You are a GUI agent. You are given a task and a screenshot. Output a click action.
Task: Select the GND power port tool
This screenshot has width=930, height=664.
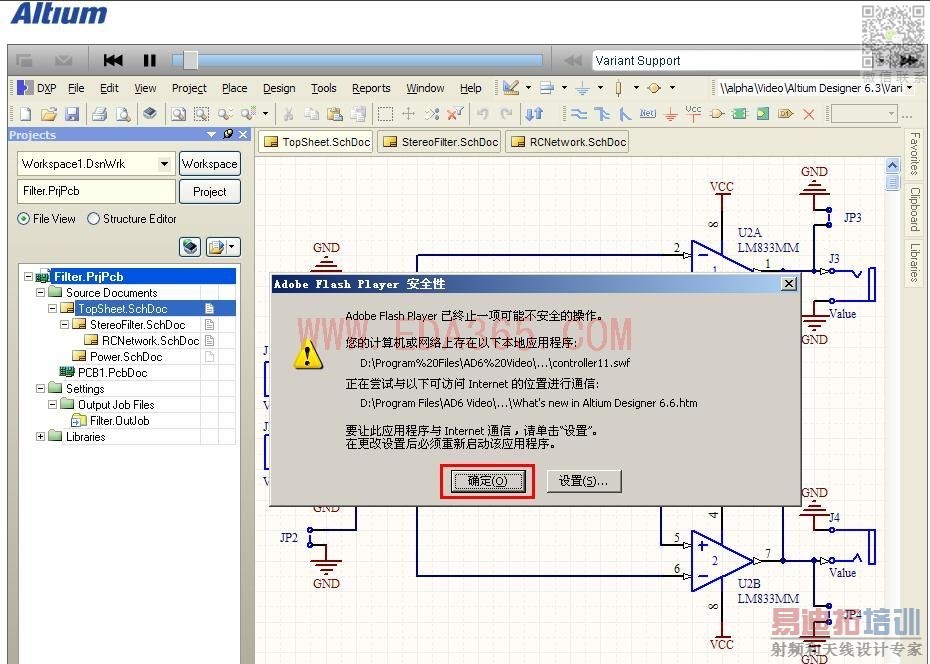click(x=671, y=114)
